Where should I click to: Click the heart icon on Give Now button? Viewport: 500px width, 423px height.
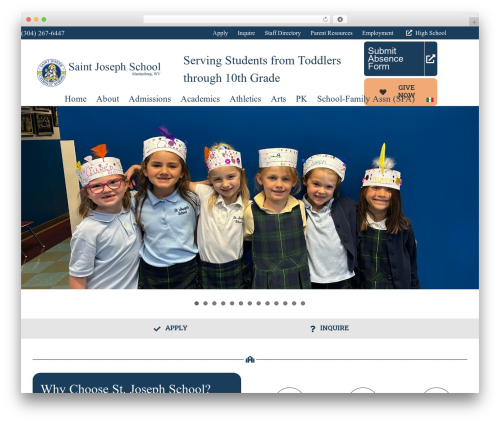[x=383, y=92]
